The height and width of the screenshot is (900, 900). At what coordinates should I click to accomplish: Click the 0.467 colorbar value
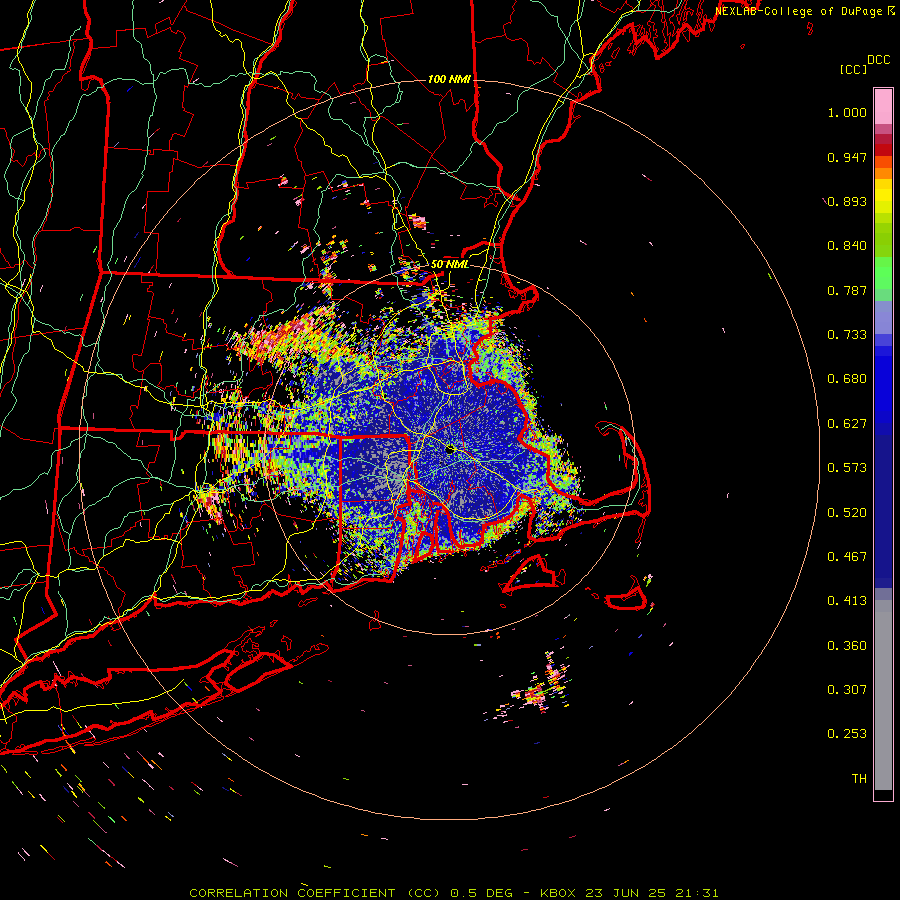847,557
